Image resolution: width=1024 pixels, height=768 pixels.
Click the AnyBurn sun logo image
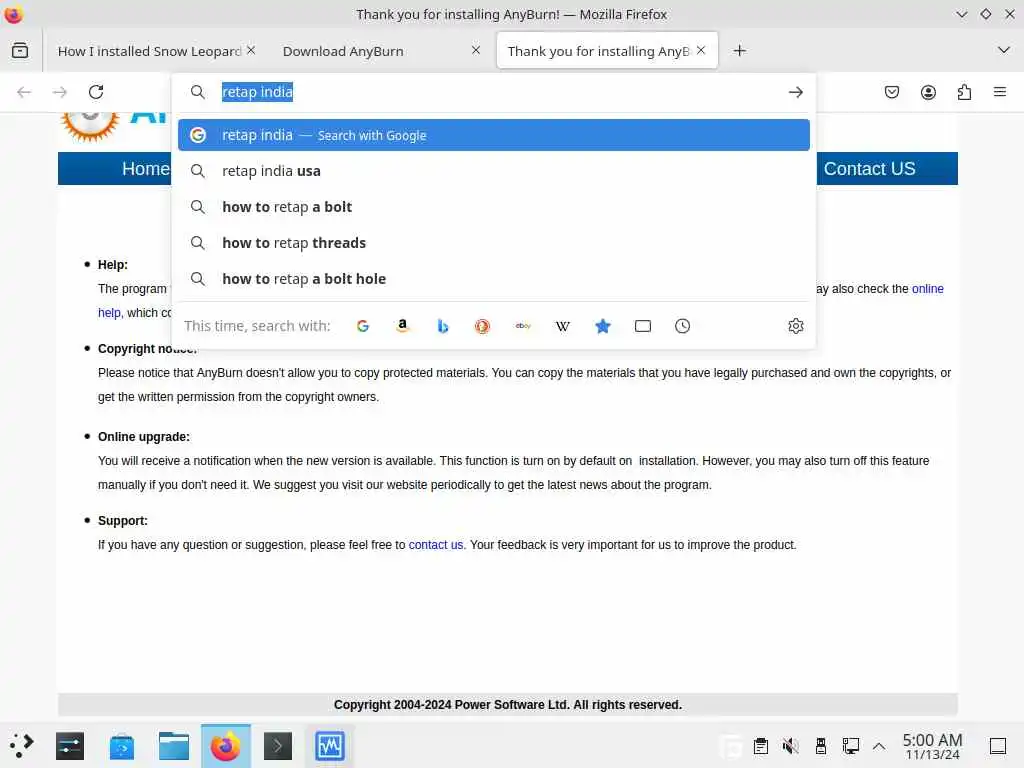coord(90,125)
